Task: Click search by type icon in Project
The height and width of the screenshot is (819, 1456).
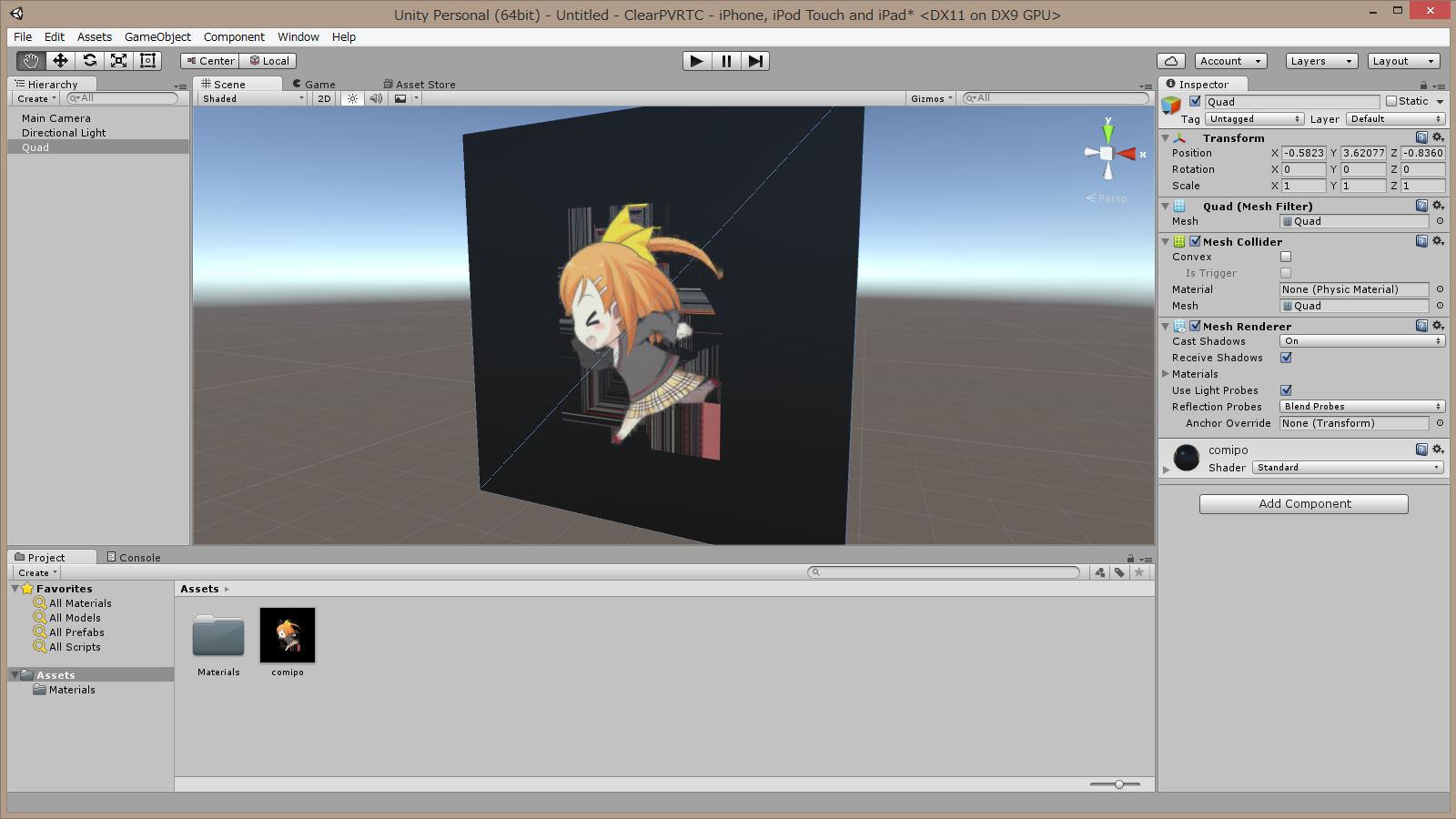Action: coord(1100,572)
